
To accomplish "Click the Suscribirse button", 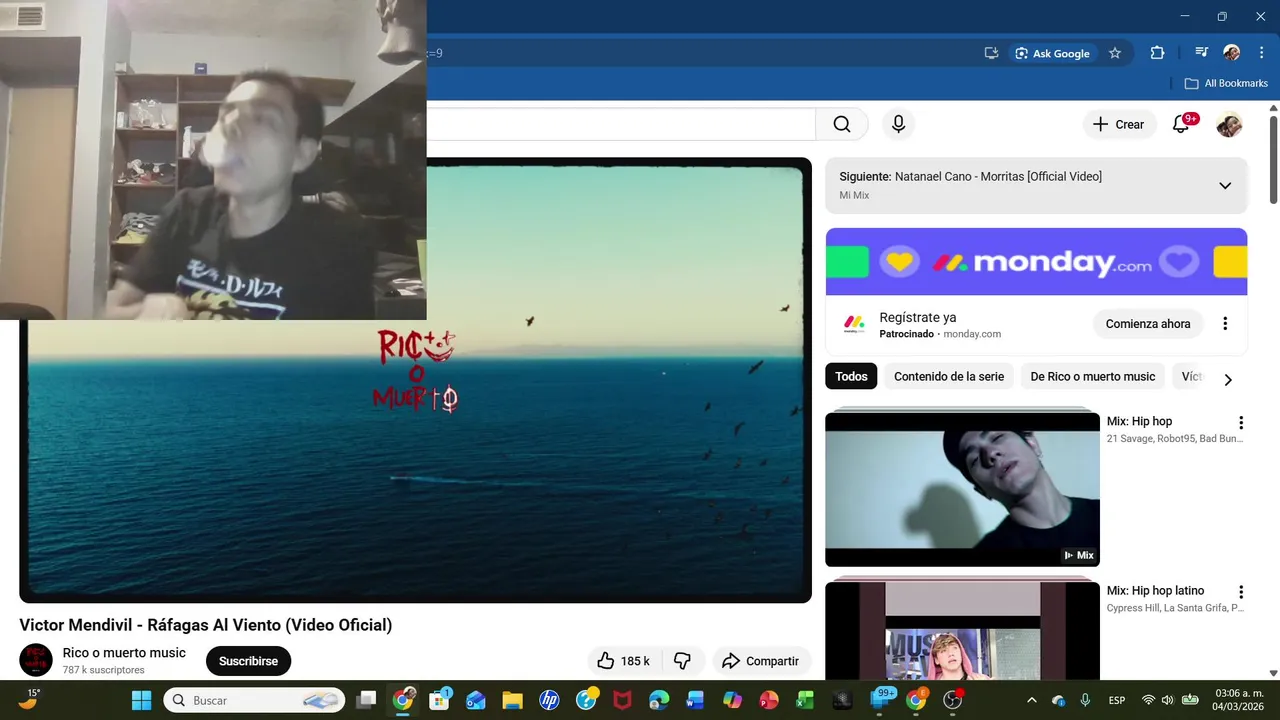I will pos(248,661).
